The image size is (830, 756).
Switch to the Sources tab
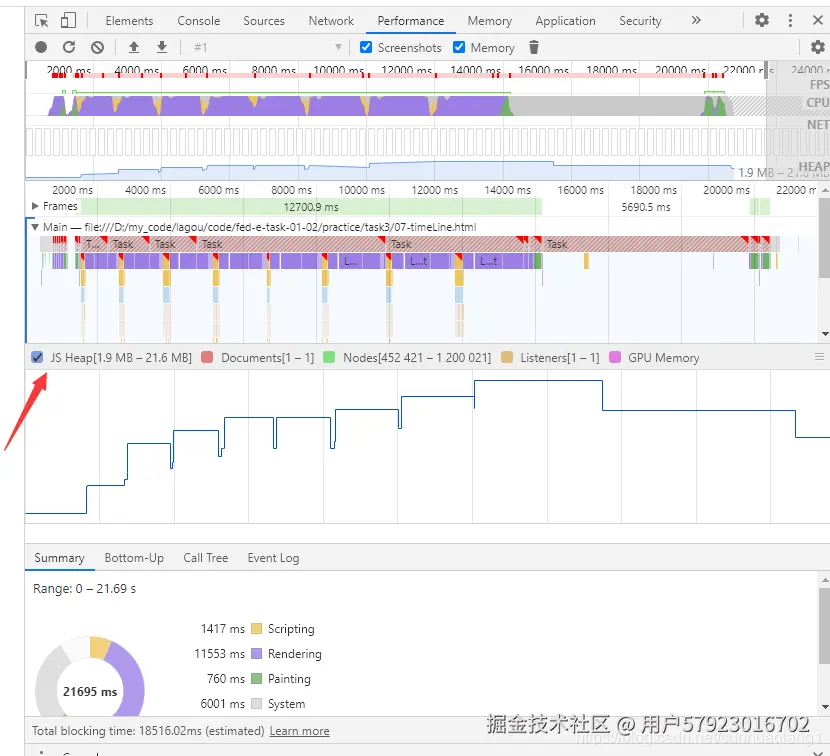point(264,21)
